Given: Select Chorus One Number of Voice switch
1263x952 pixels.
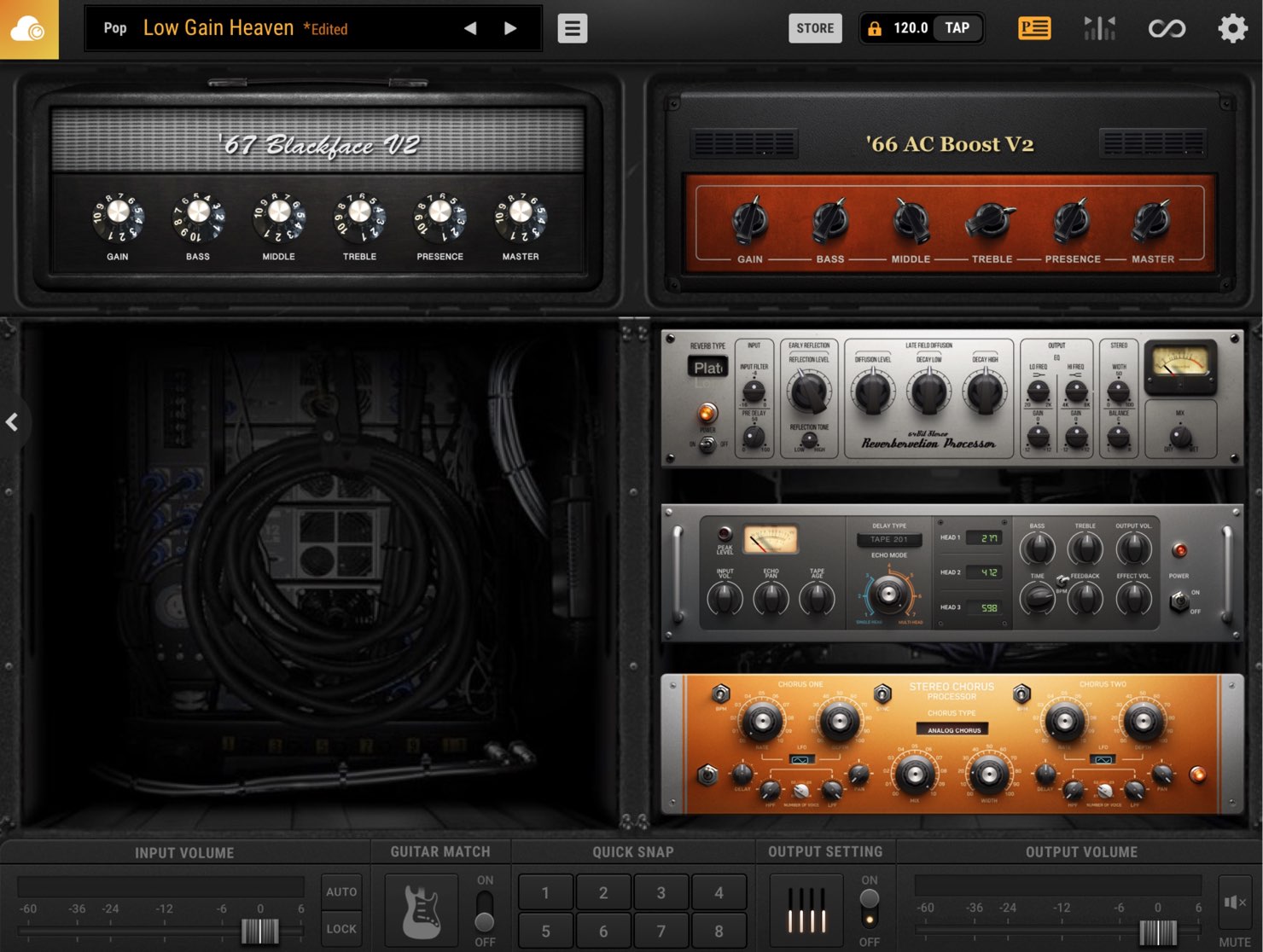Looking at the screenshot, I should click(800, 790).
